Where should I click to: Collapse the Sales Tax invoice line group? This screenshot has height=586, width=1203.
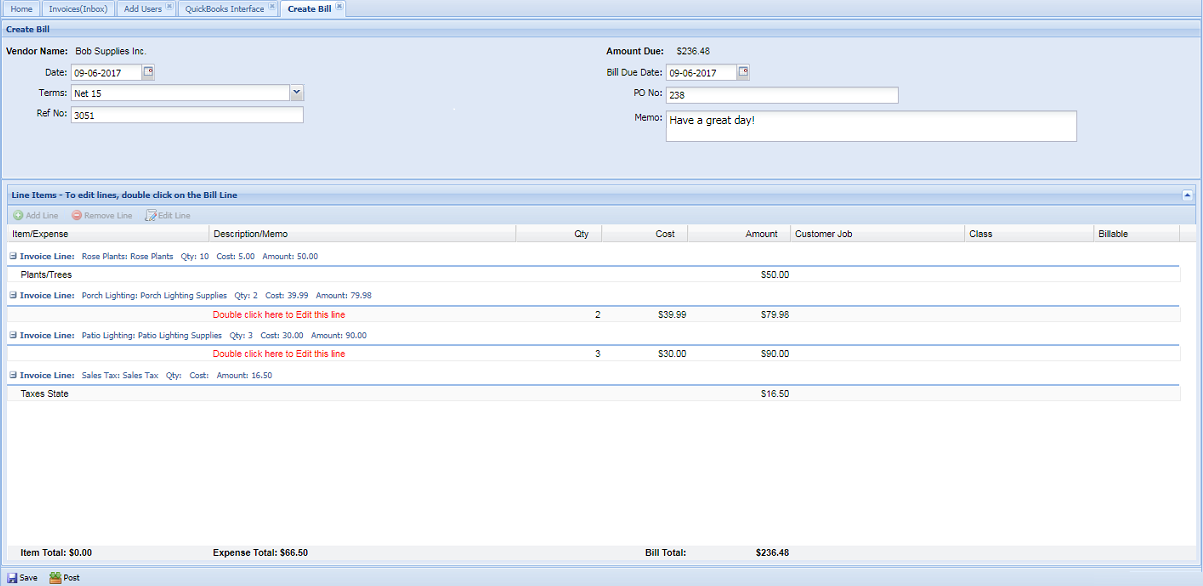[x=13, y=375]
